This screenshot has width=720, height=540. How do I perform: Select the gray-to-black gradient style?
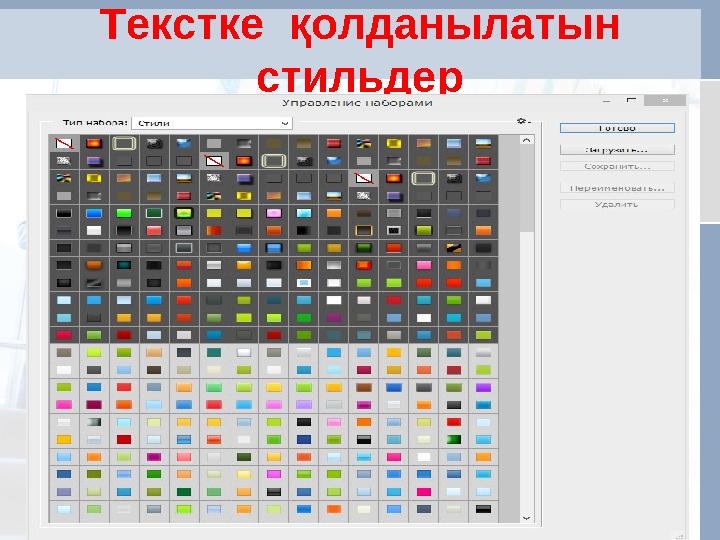(x=94, y=422)
